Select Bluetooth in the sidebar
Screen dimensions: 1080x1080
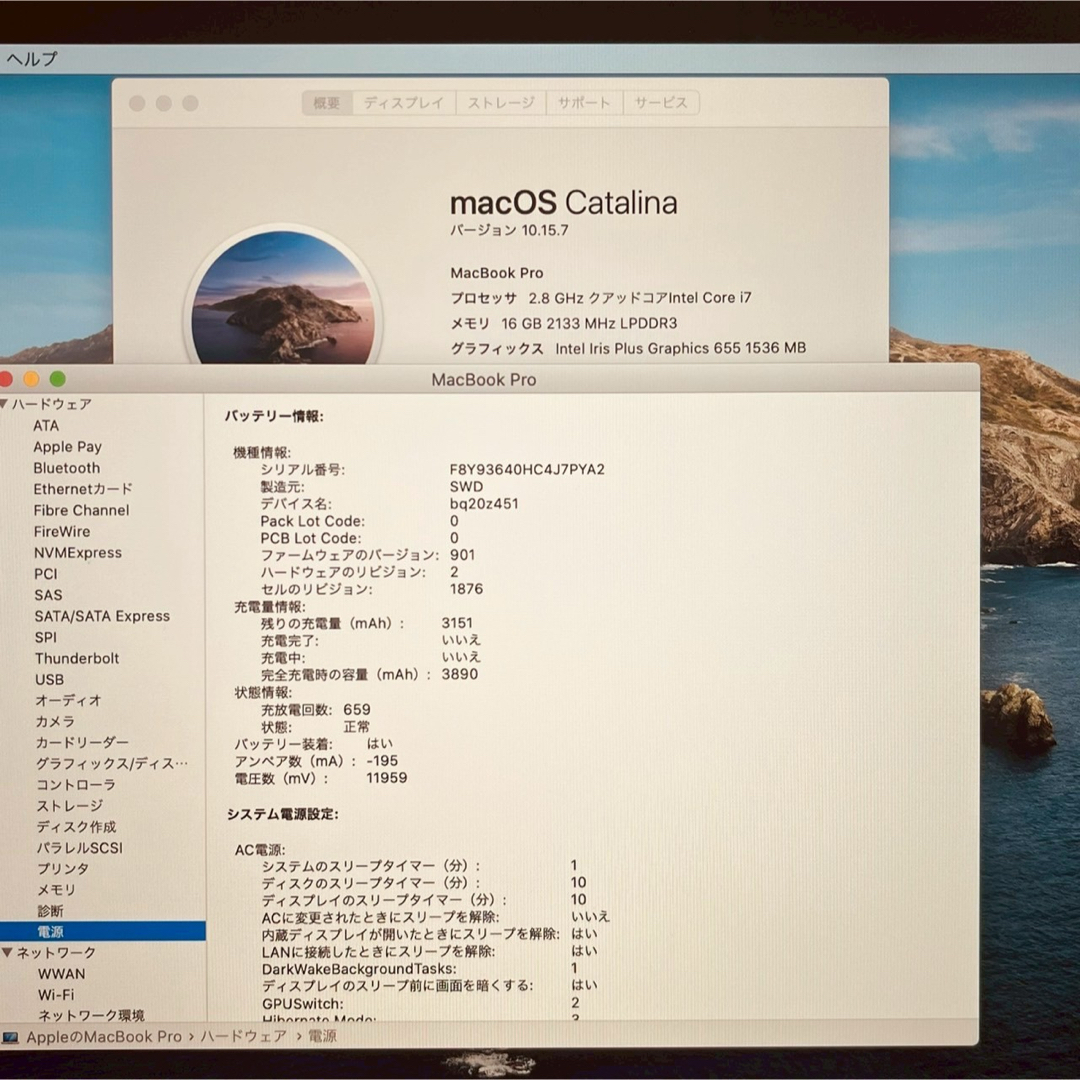pos(67,468)
